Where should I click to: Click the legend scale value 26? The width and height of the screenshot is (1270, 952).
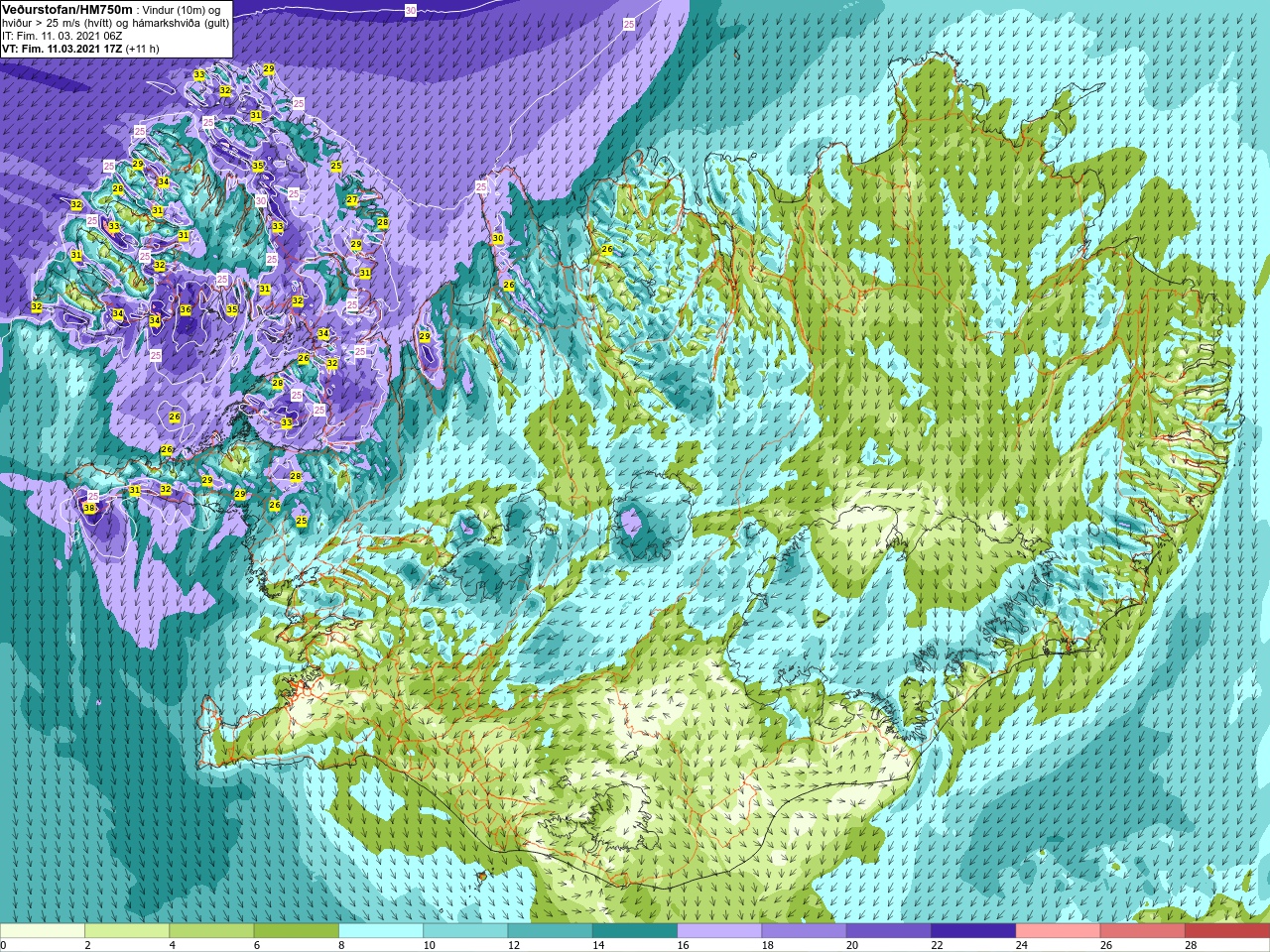[x=1105, y=945]
